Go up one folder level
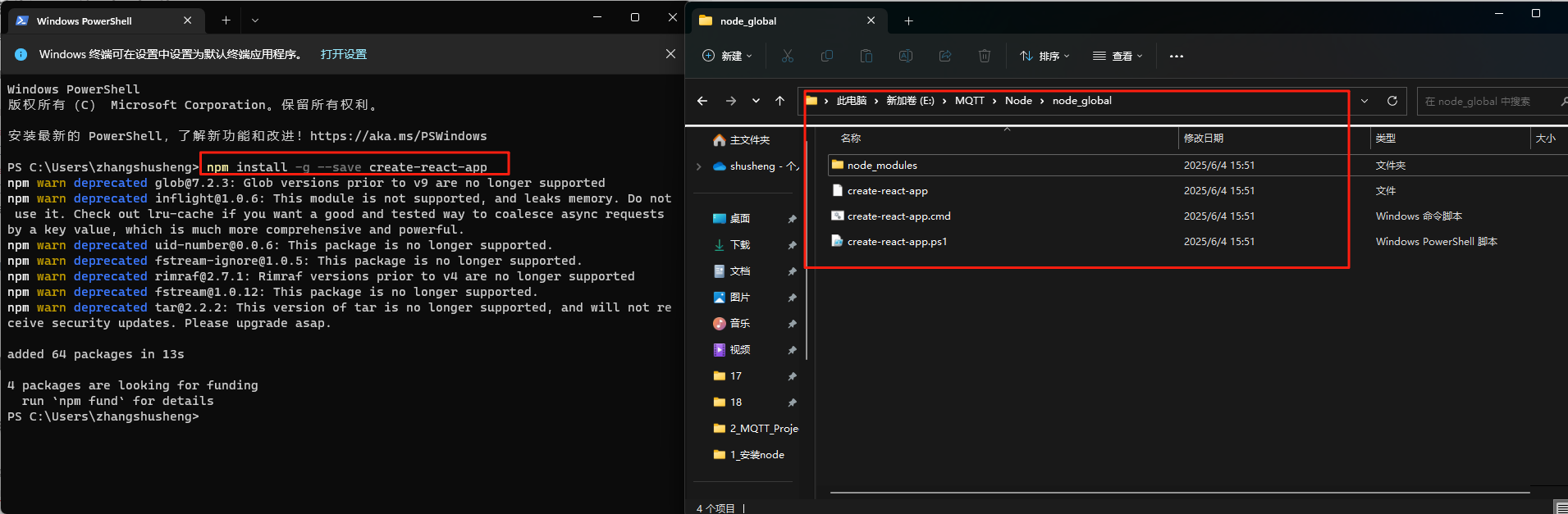Image resolution: width=1568 pixels, height=514 pixels. tap(779, 101)
